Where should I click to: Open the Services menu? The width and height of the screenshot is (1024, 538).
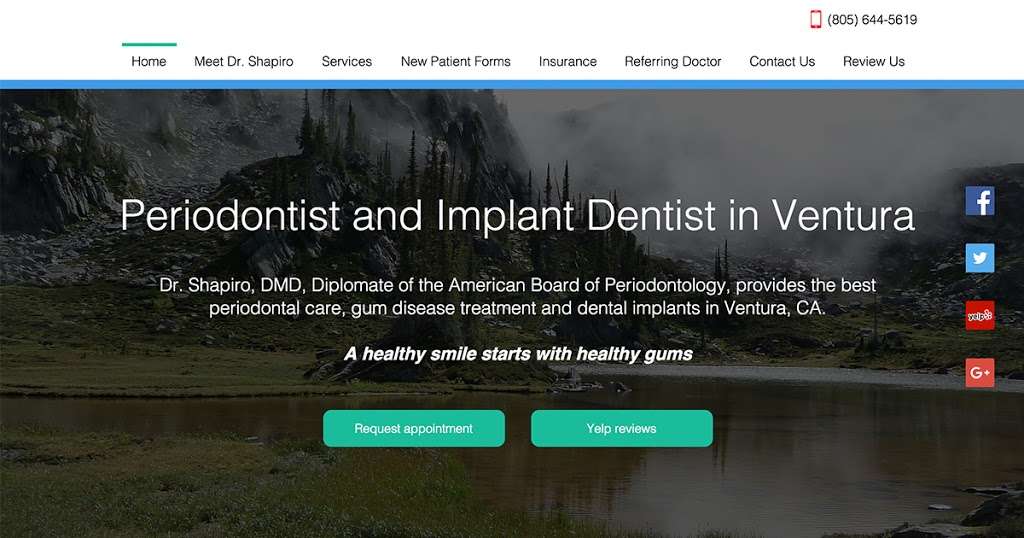click(x=347, y=61)
